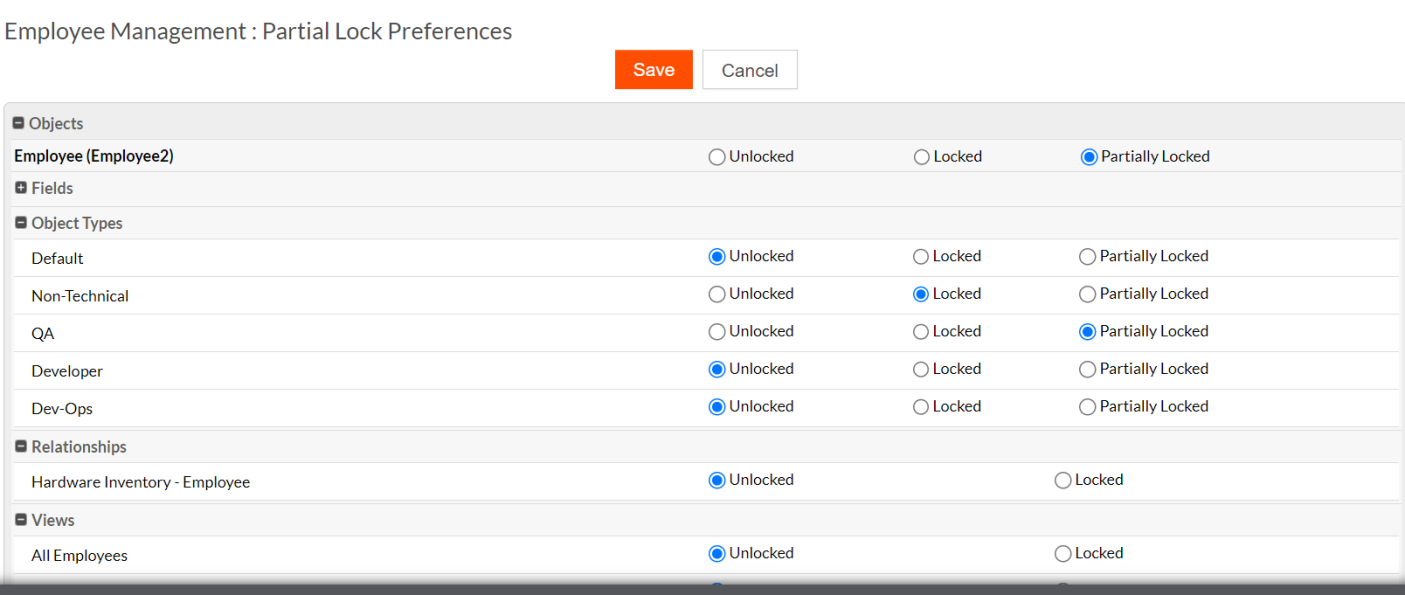Cancel the lock preference changes
Image resolution: width=1405 pixels, height=595 pixels.
coord(749,70)
